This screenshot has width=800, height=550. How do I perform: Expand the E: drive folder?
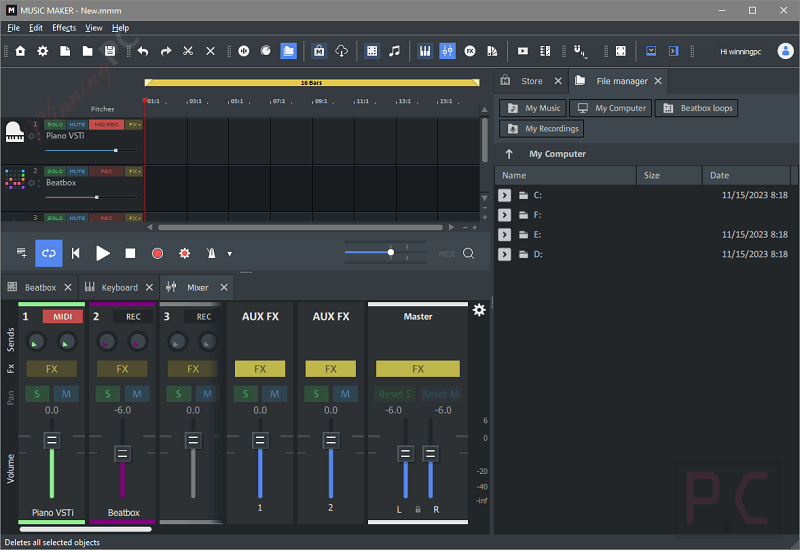tap(504, 235)
